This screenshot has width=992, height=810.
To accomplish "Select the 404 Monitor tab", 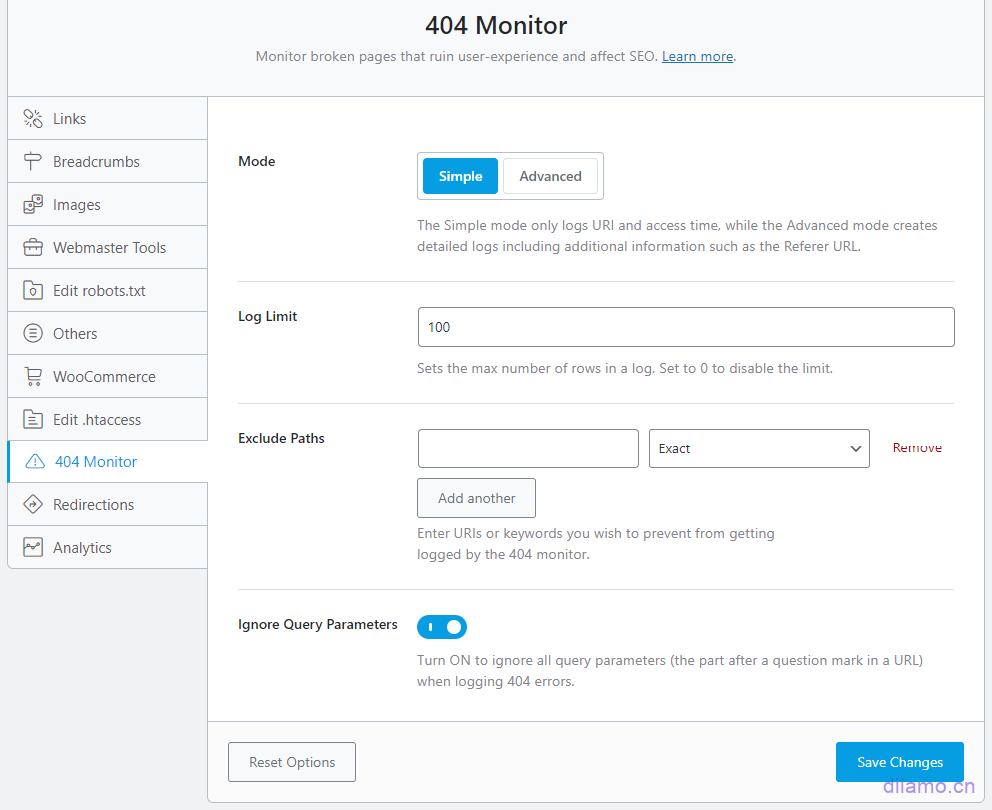I will pyautogui.click(x=96, y=462).
